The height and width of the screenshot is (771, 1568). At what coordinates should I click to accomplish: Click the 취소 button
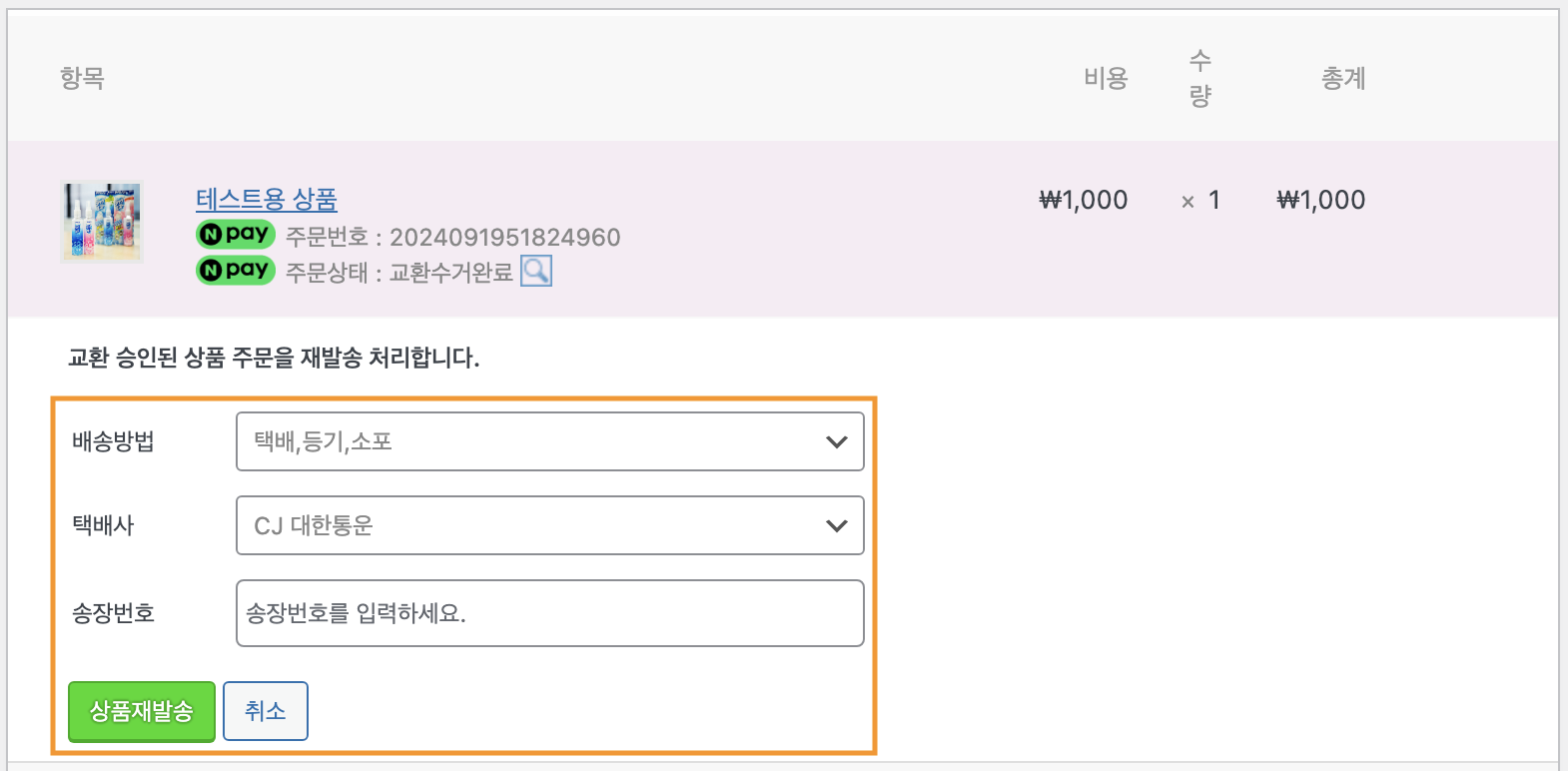click(266, 711)
